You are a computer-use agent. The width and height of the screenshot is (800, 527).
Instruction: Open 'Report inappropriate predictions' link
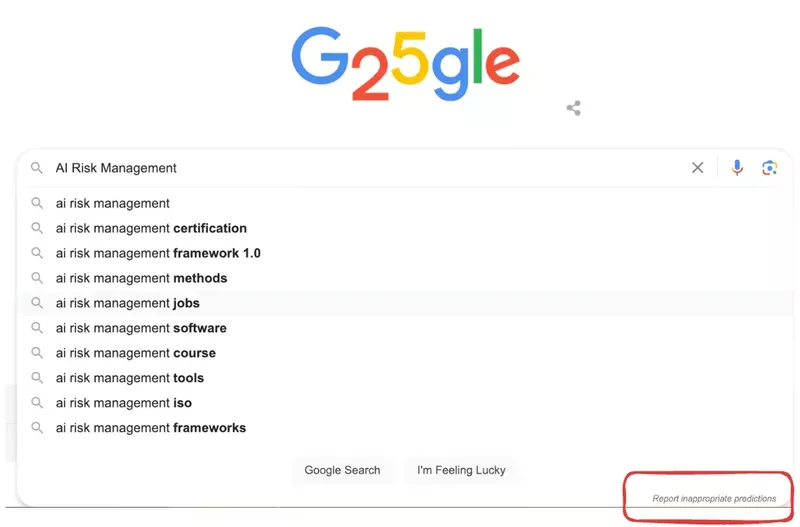pyautogui.click(x=713, y=498)
